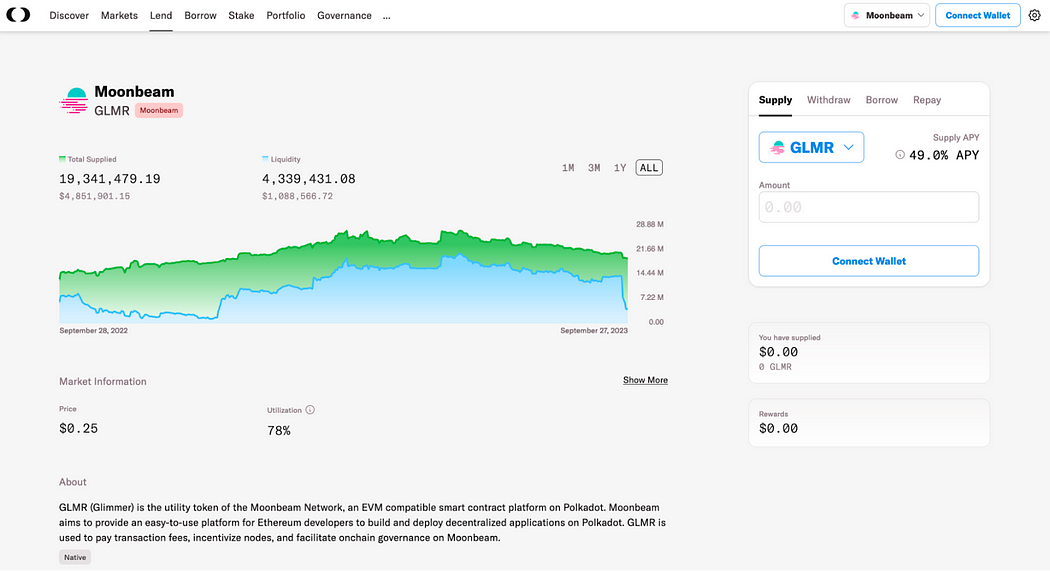Image resolution: width=1050 pixels, height=571 pixels.
Task: Click the red Moonbeam network badge
Action: click(159, 110)
